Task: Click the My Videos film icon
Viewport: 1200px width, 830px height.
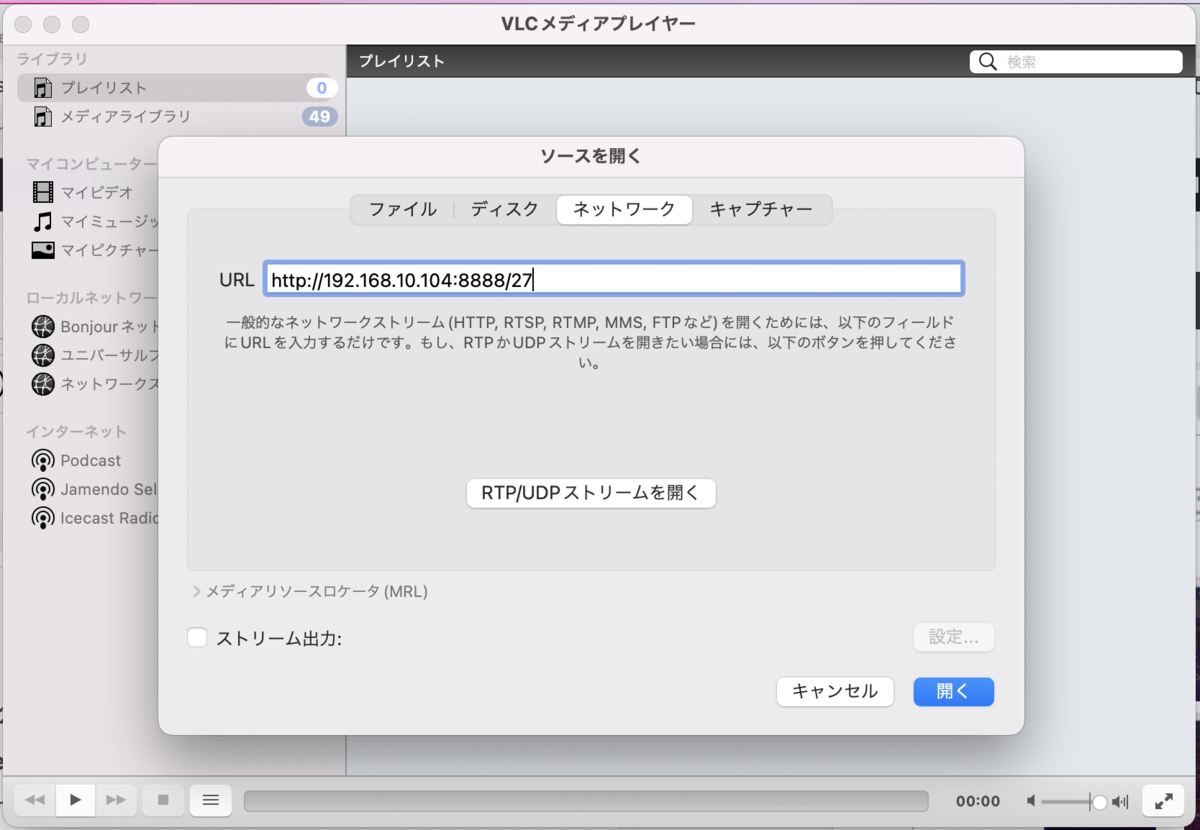Action: tap(42, 192)
